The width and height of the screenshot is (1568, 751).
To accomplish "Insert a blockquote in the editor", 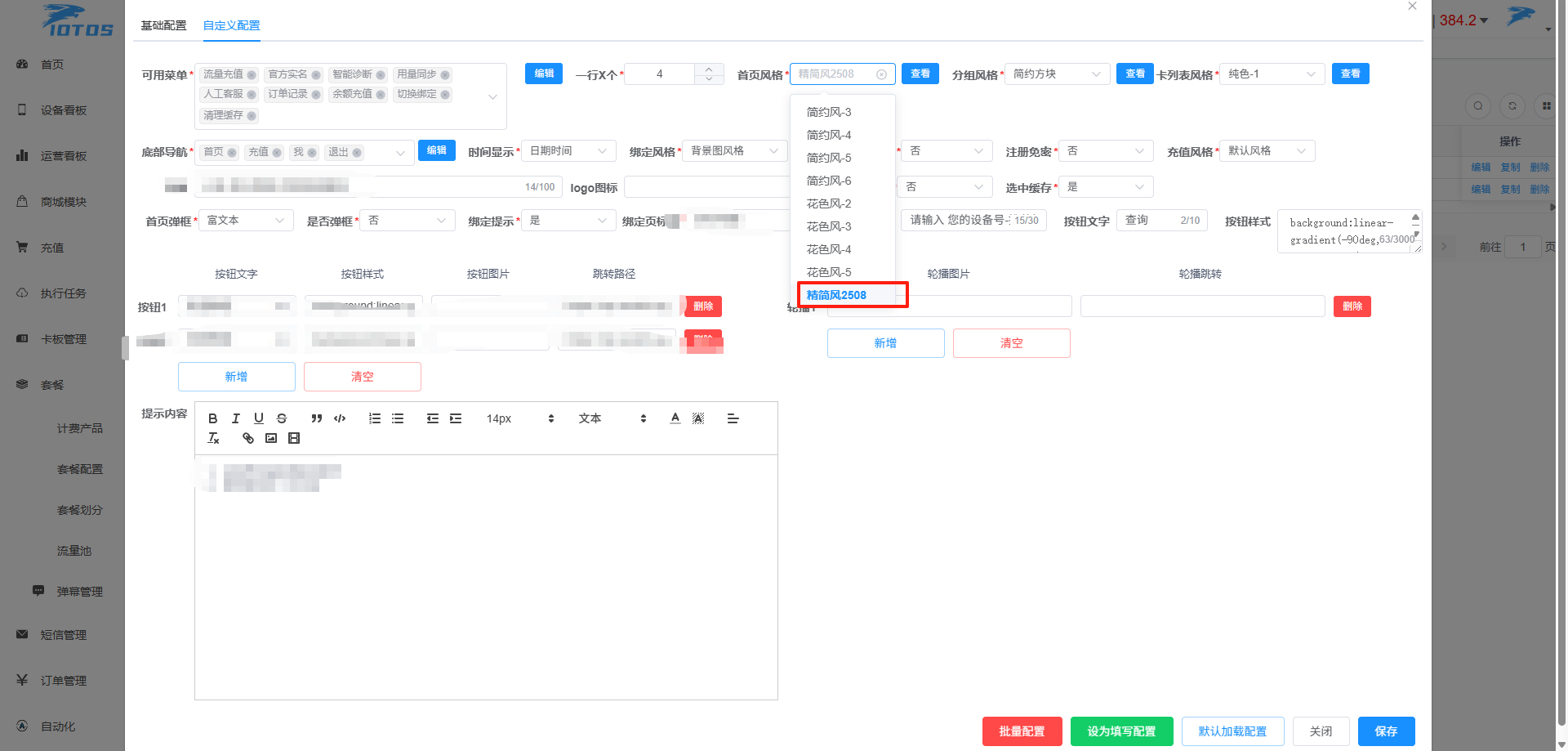I will (x=317, y=418).
